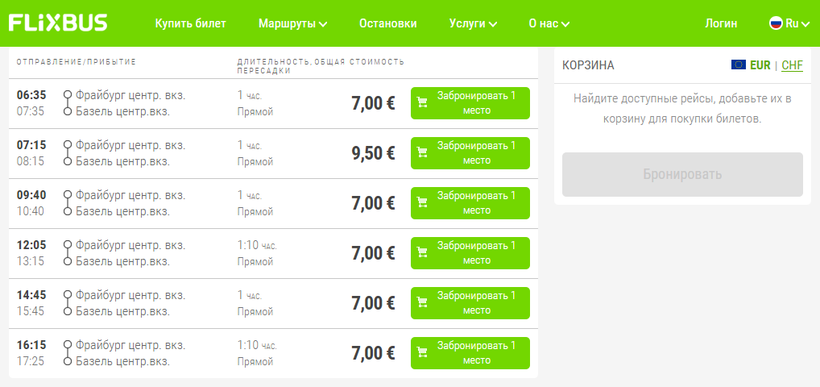Image resolution: width=820 pixels, height=387 pixels.
Task: Expand the Маршруты dropdown menu
Action: [293, 24]
